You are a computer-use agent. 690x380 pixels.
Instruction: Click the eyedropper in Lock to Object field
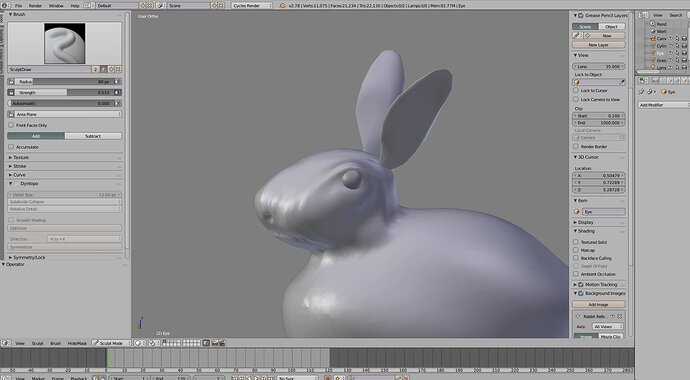[622, 82]
